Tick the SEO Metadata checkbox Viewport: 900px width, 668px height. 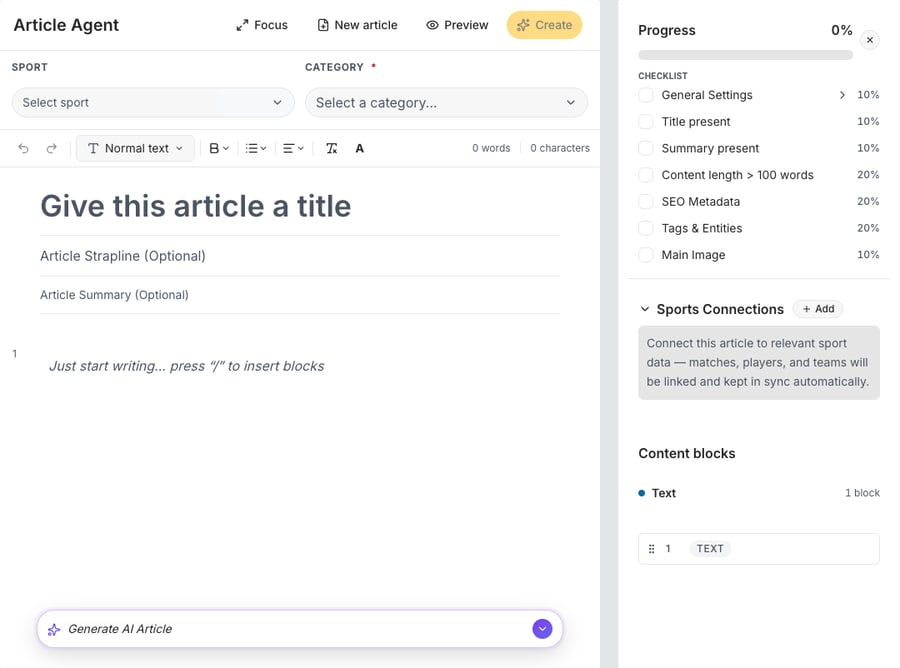coord(646,202)
